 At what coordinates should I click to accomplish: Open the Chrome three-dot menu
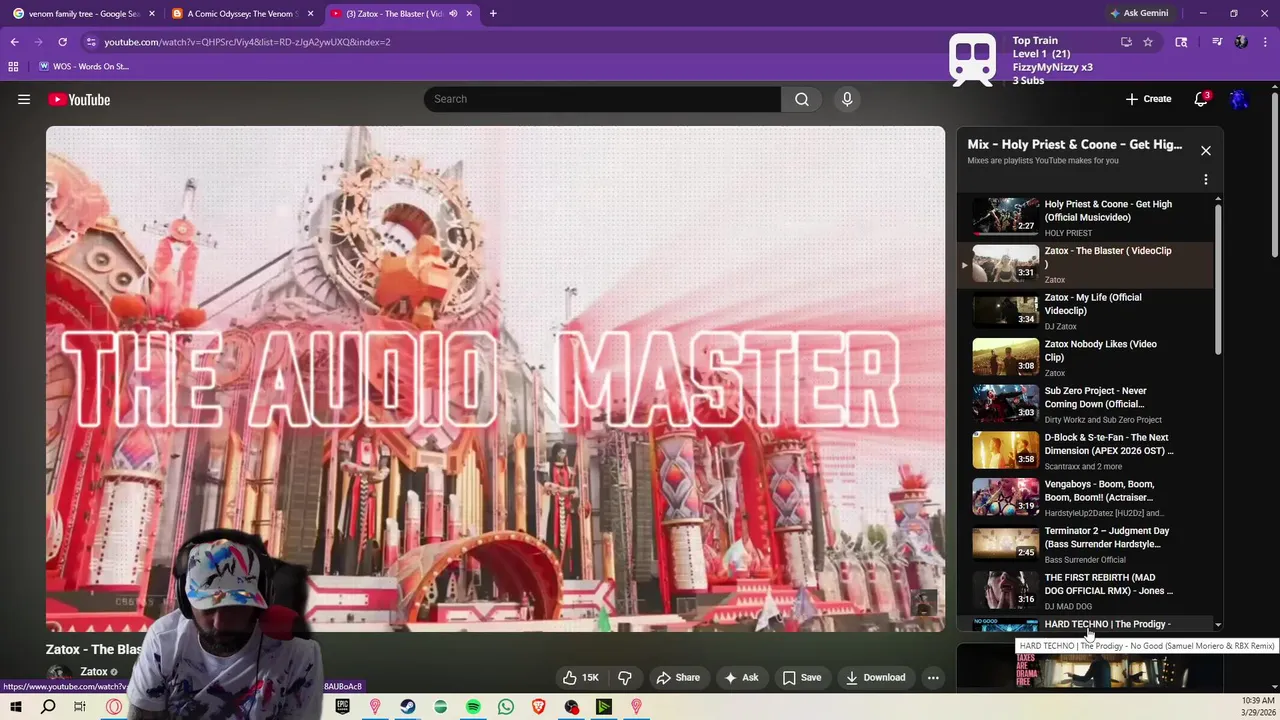1264,42
